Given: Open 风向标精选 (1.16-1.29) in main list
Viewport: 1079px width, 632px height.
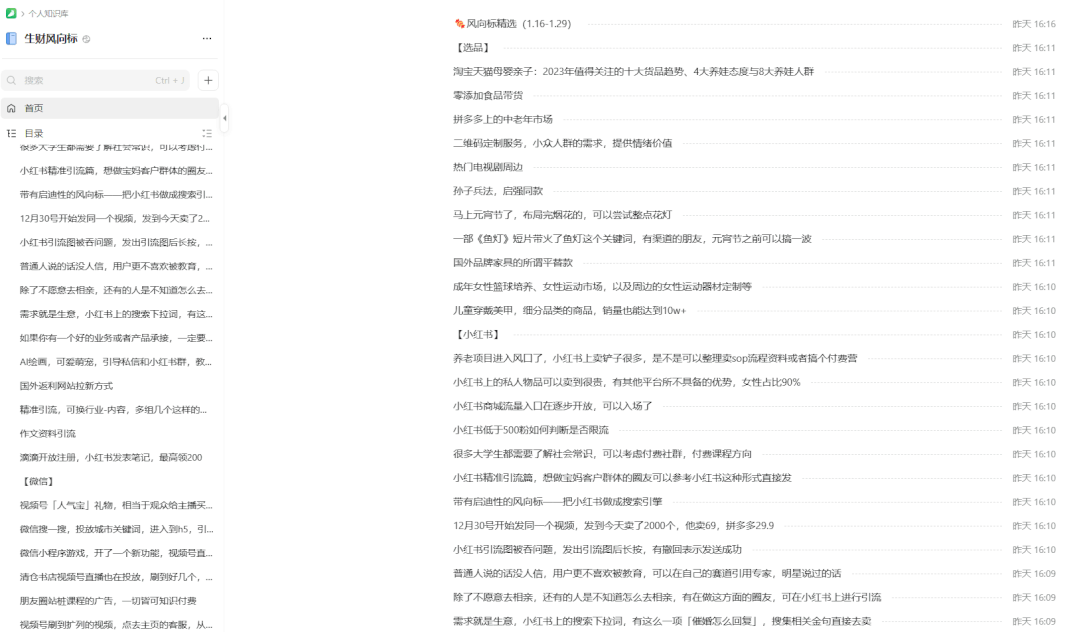Looking at the screenshot, I should (x=513, y=23).
